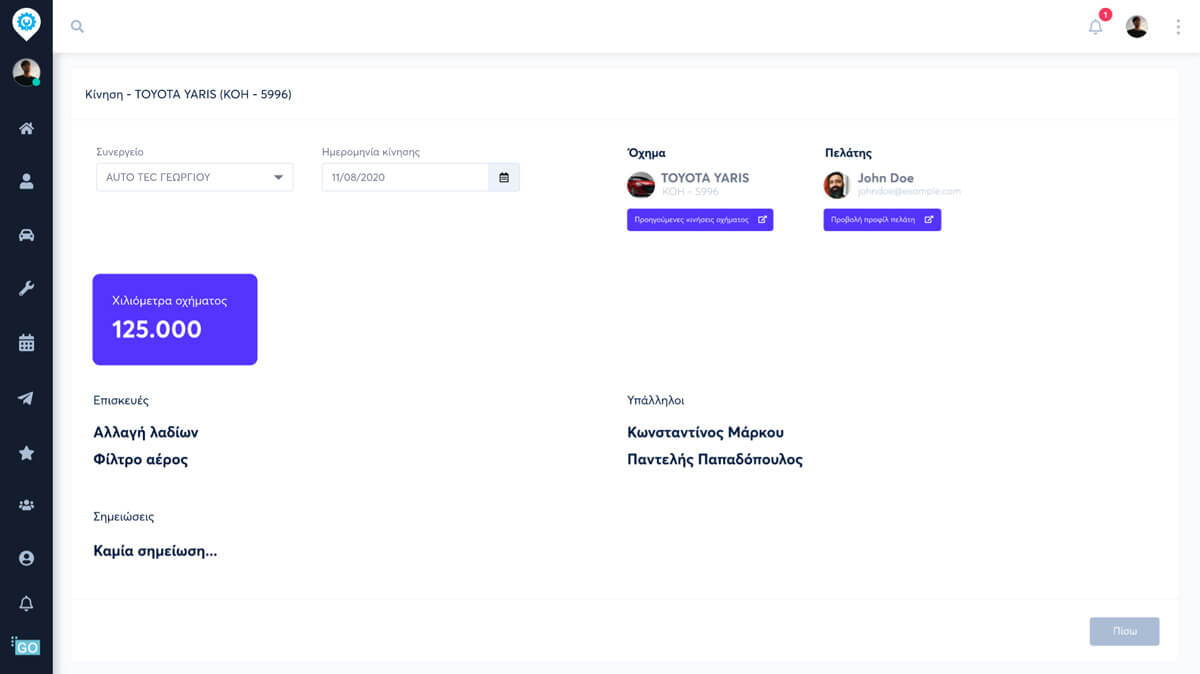Open the Home dashboard from sidebar
The width and height of the screenshot is (1200, 674).
pos(26,127)
